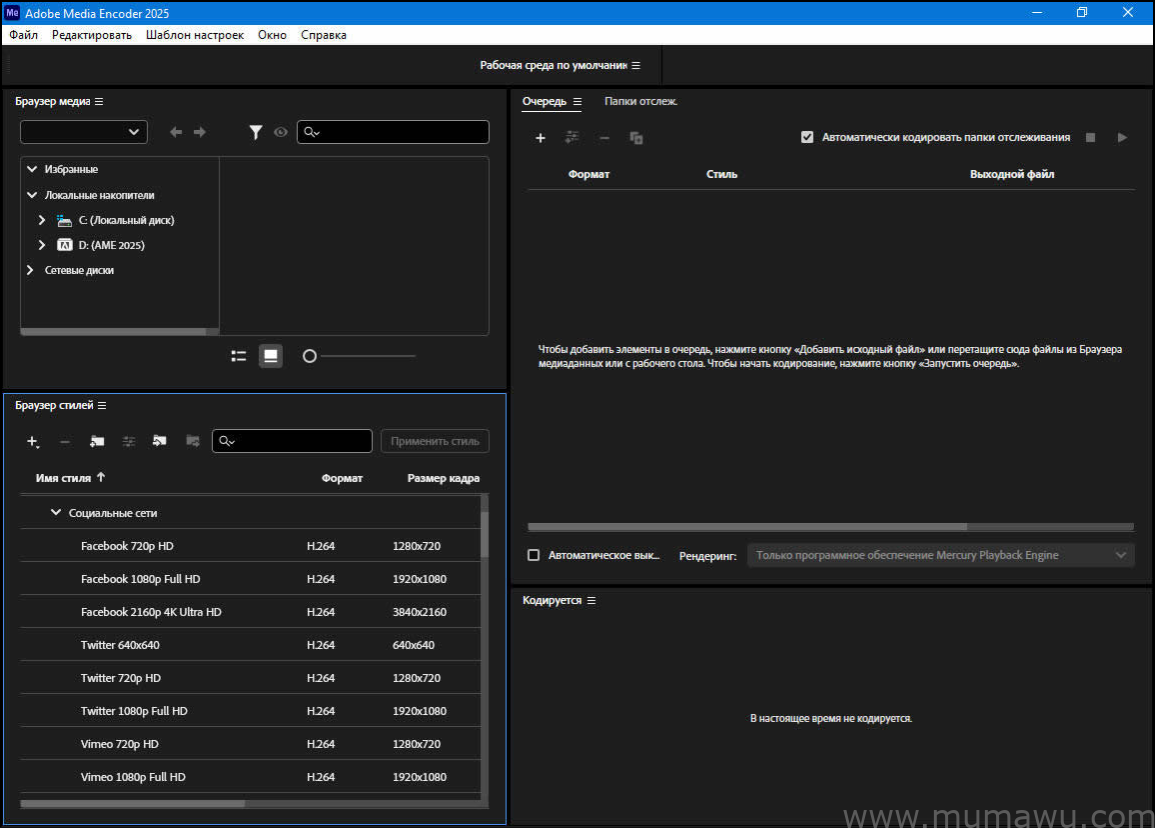
Task: Toggle the eye visibility icon in Media Browser
Action: click(x=281, y=132)
